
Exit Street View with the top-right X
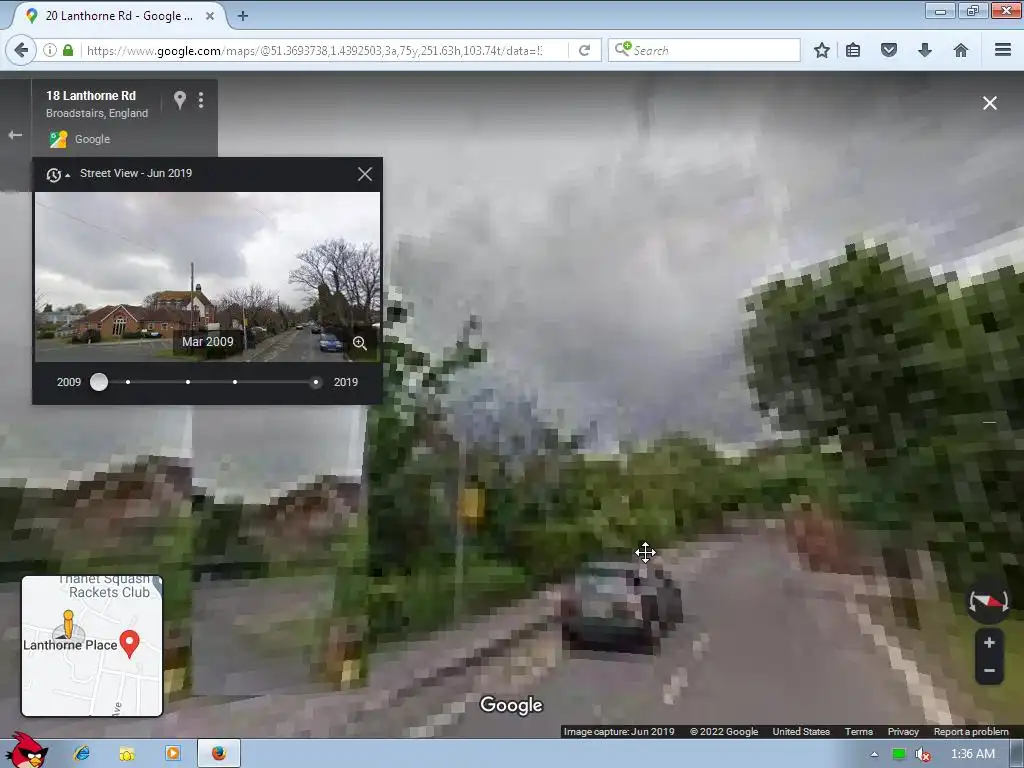click(990, 103)
